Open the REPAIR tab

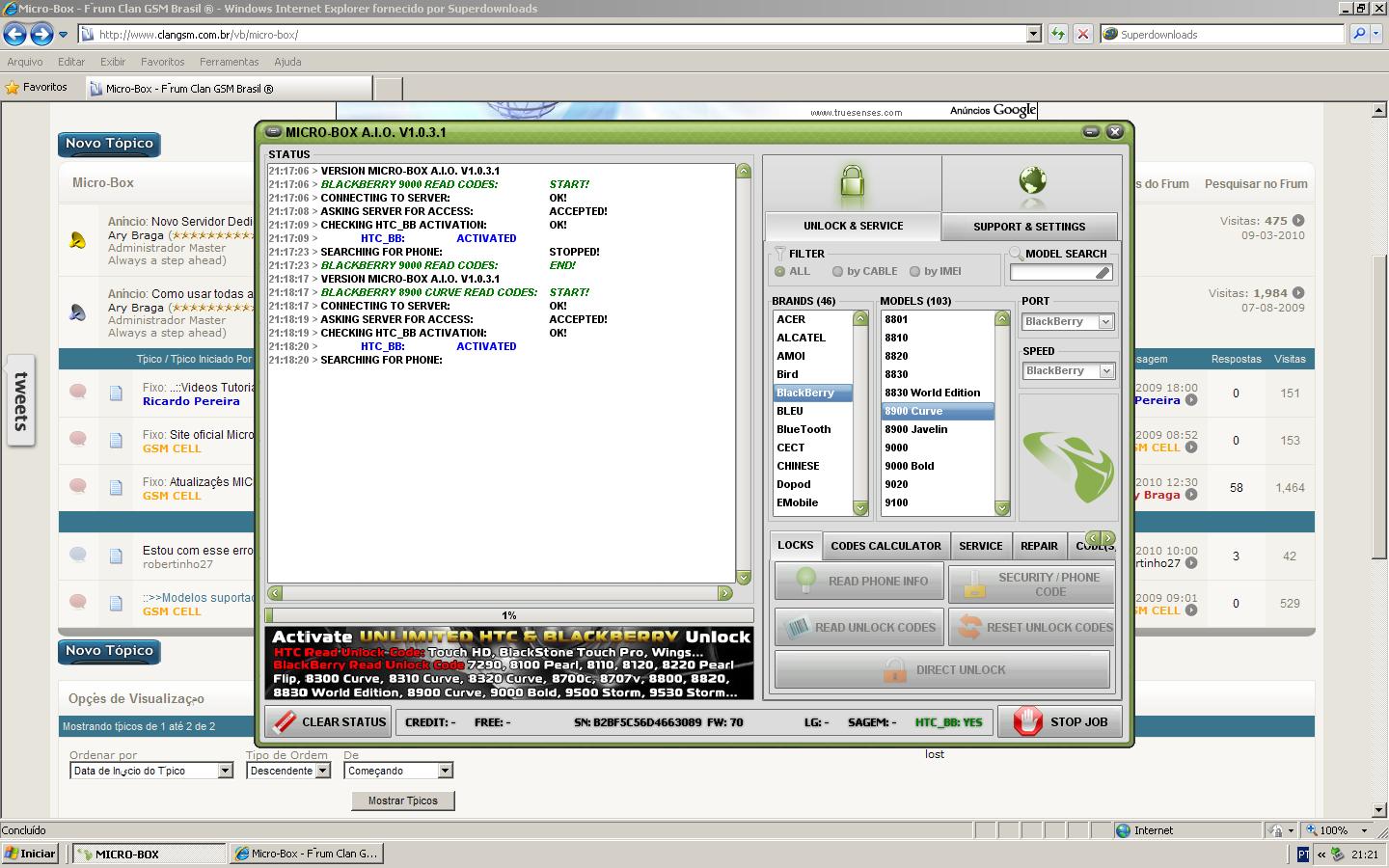click(1039, 546)
